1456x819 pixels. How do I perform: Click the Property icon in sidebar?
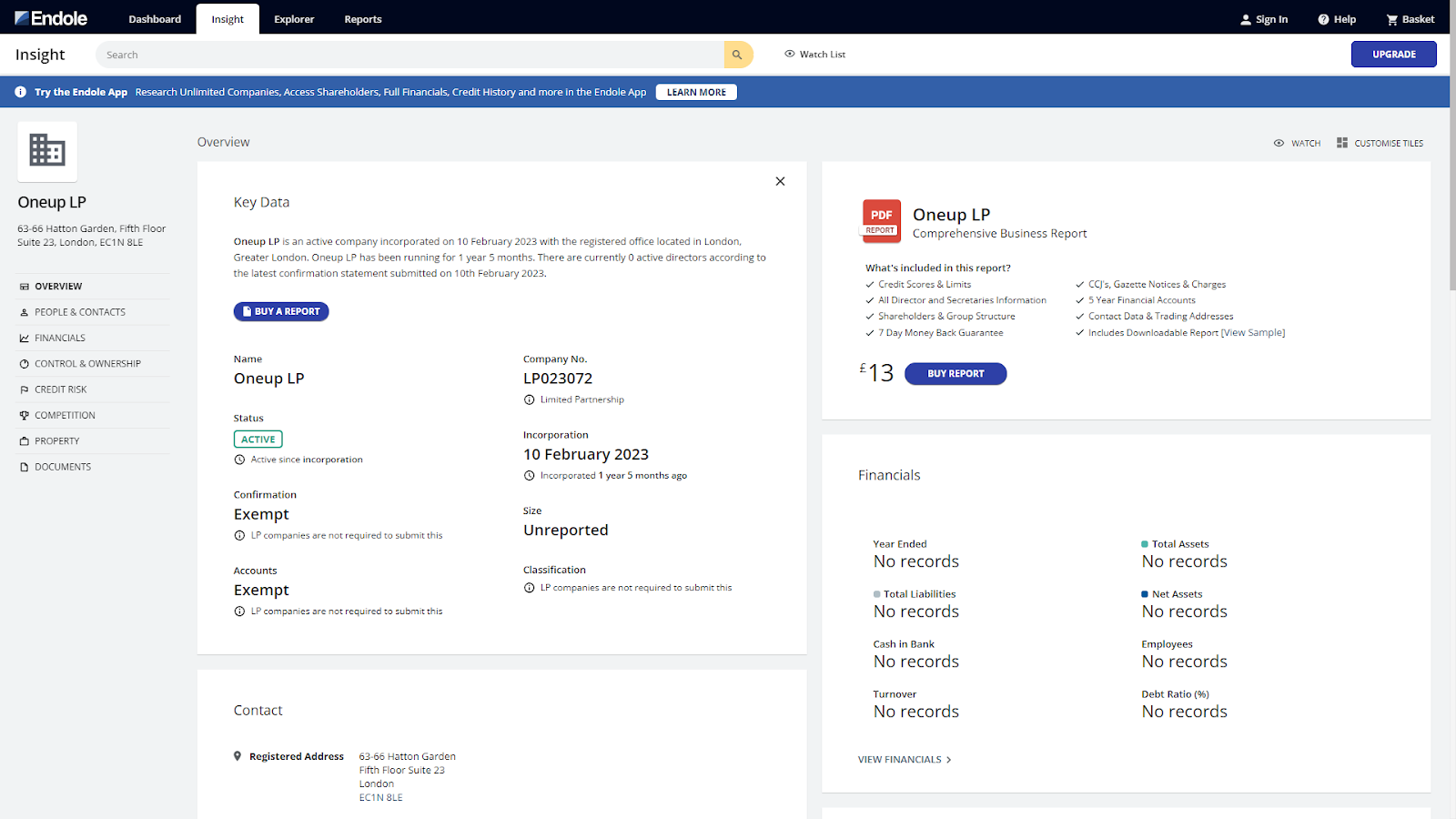click(x=25, y=441)
